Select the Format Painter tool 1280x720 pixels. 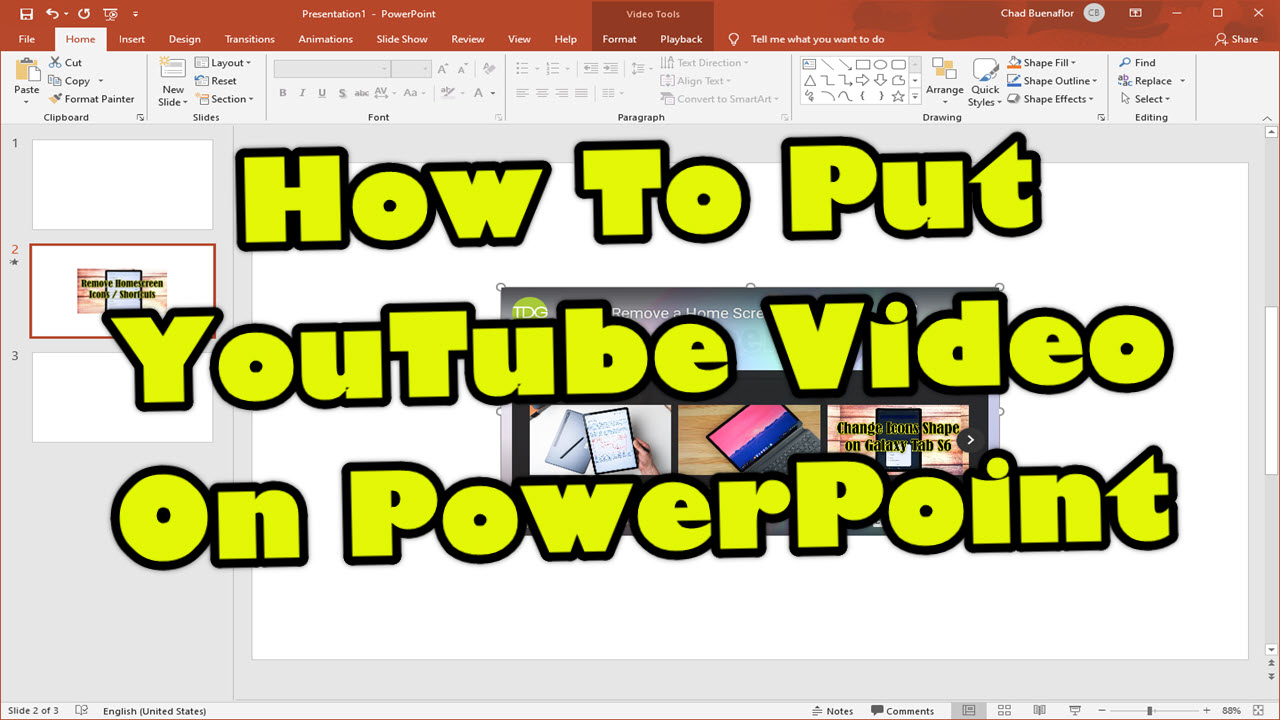92,99
